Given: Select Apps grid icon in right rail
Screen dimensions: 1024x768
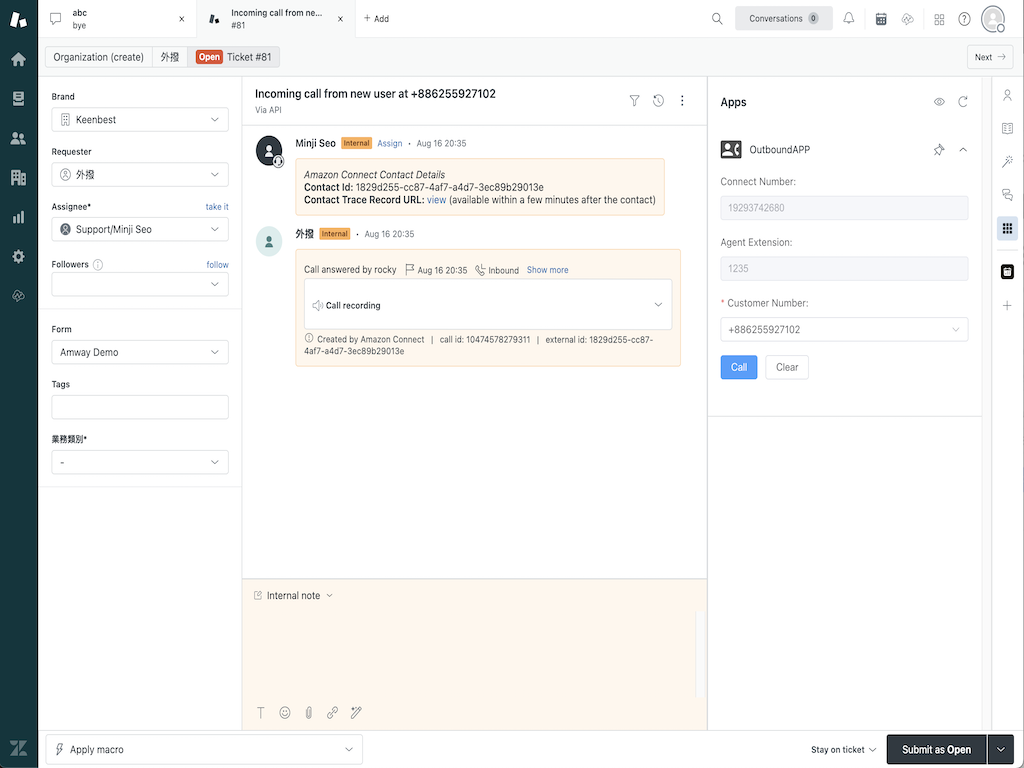Looking at the screenshot, I should pyautogui.click(x=1007, y=228).
